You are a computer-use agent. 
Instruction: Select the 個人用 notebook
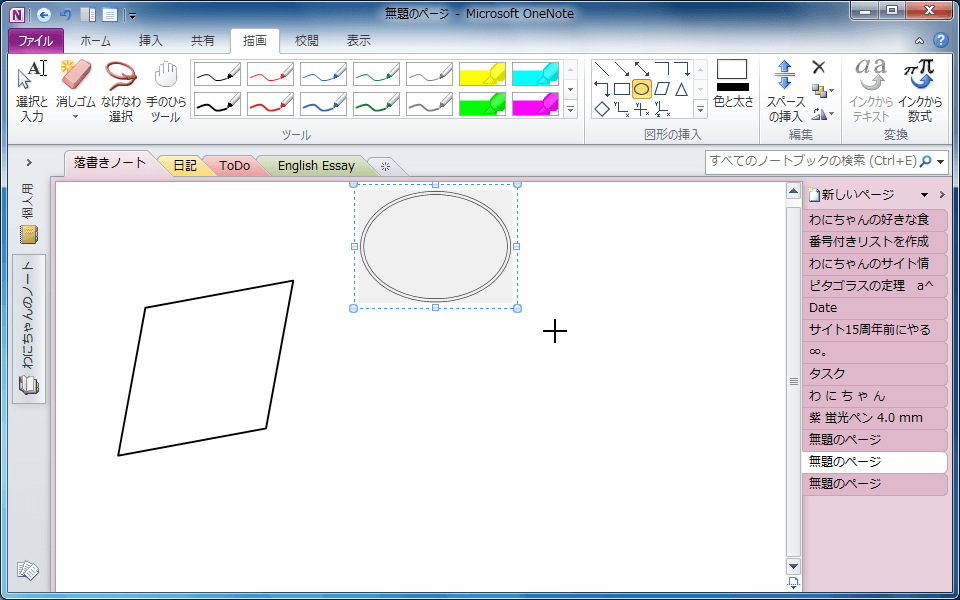pyautogui.click(x=29, y=212)
